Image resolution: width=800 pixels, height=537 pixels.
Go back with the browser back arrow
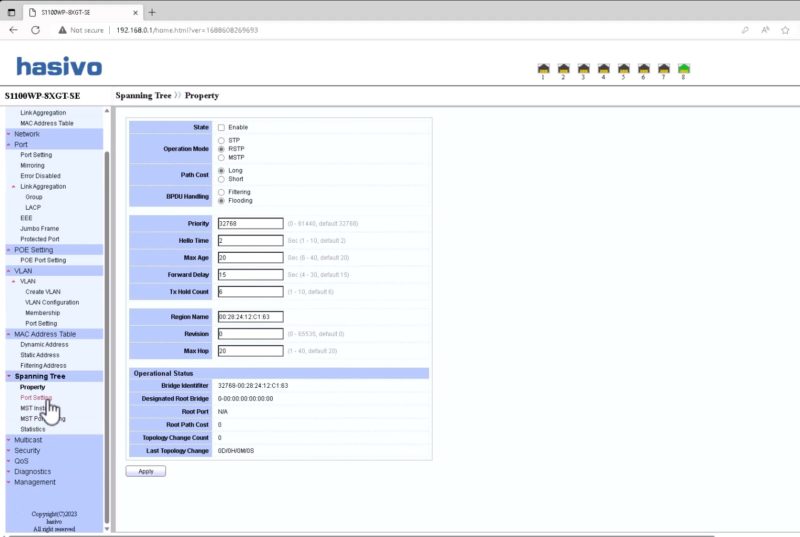pos(13,30)
